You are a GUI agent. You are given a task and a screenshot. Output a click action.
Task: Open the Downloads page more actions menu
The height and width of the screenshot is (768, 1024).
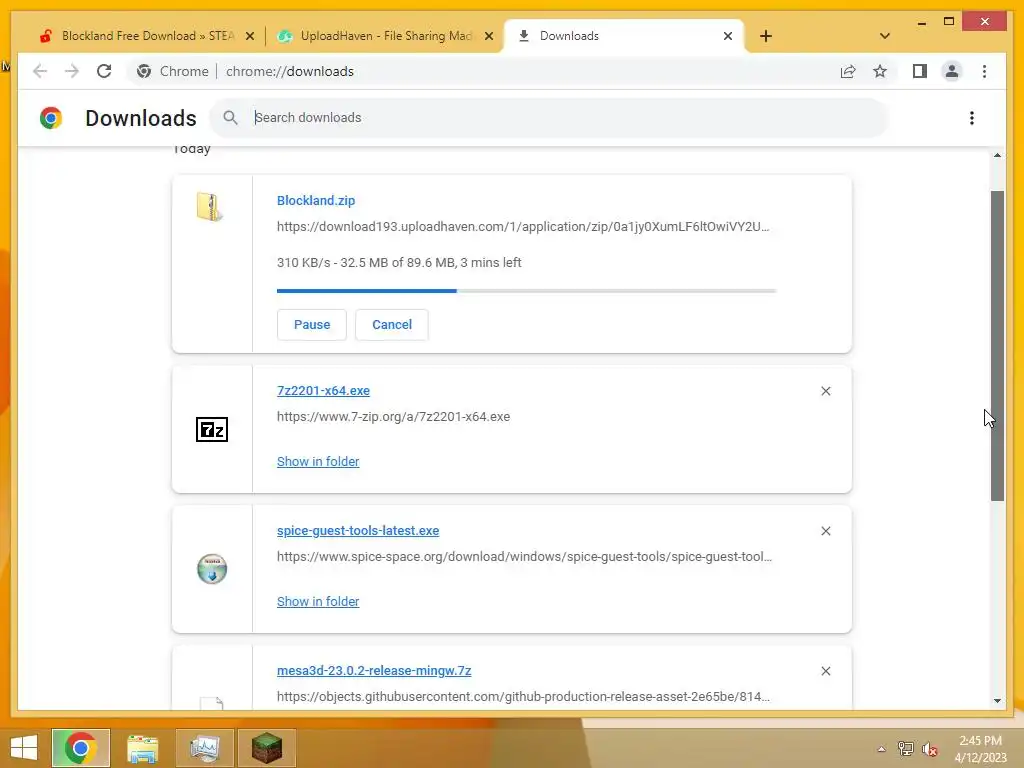click(x=972, y=118)
